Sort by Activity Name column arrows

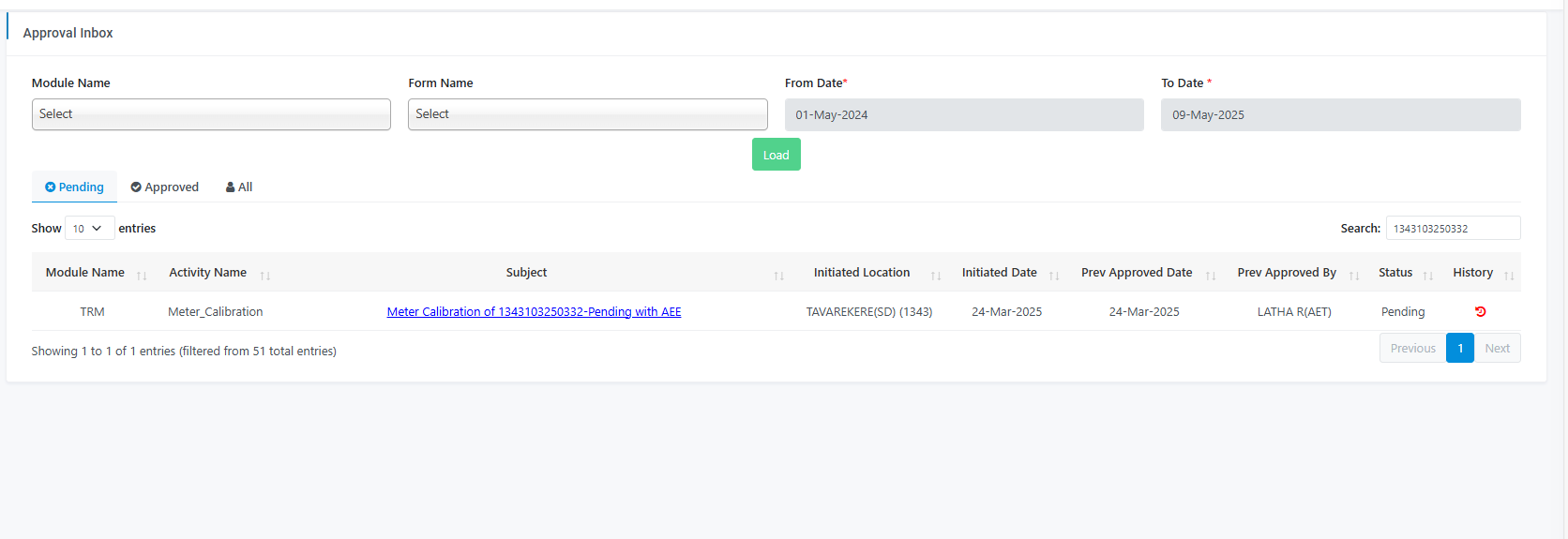pos(265,276)
